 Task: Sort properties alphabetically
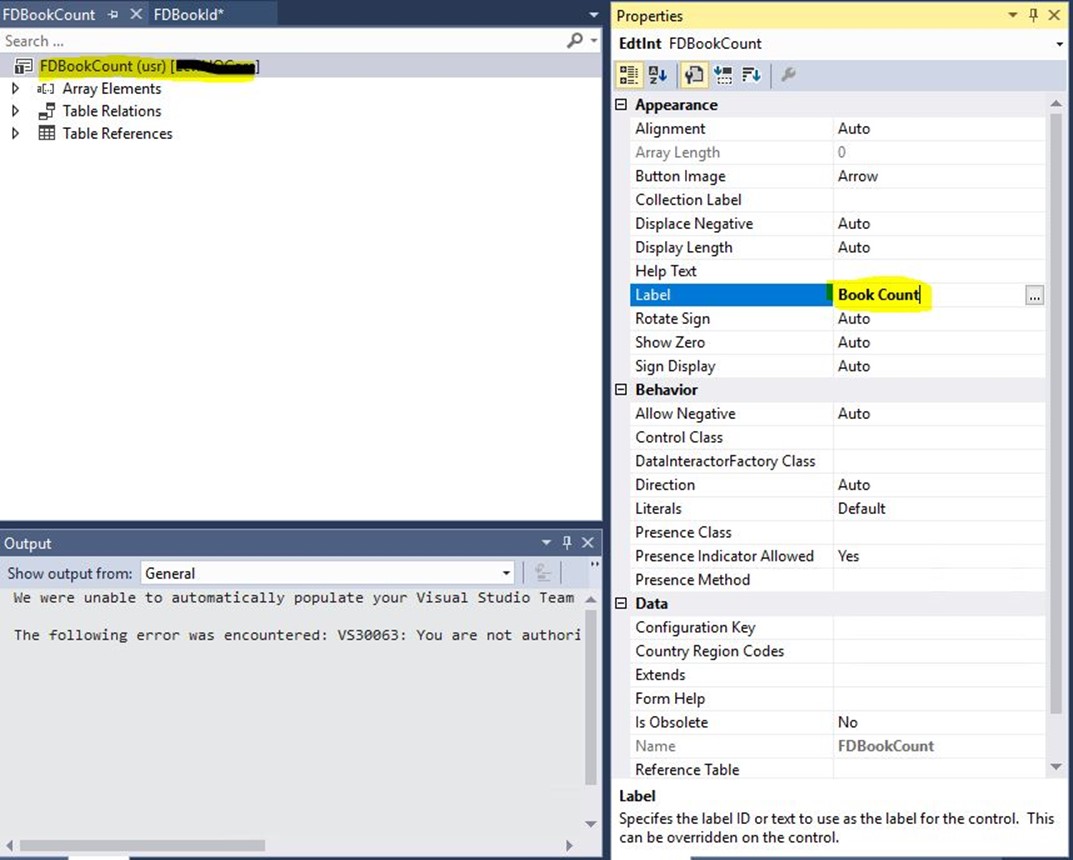[x=657, y=75]
